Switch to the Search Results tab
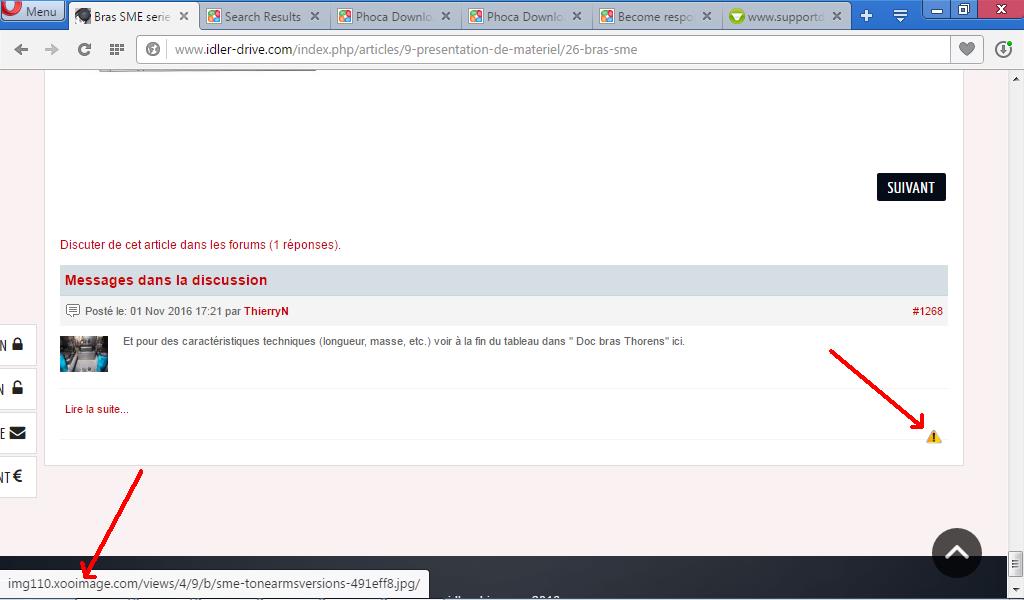The image size is (1024, 600). click(x=262, y=17)
